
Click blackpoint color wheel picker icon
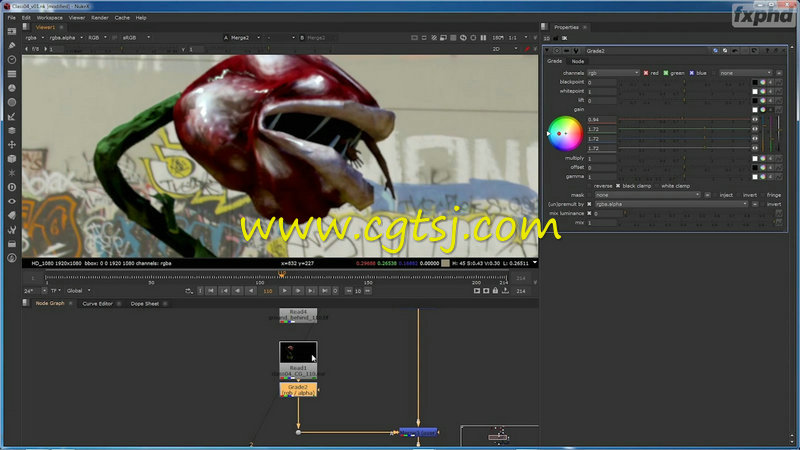(x=763, y=82)
